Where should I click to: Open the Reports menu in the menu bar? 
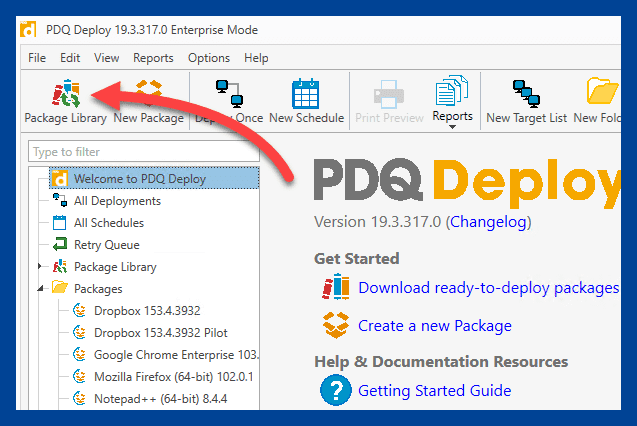click(153, 58)
